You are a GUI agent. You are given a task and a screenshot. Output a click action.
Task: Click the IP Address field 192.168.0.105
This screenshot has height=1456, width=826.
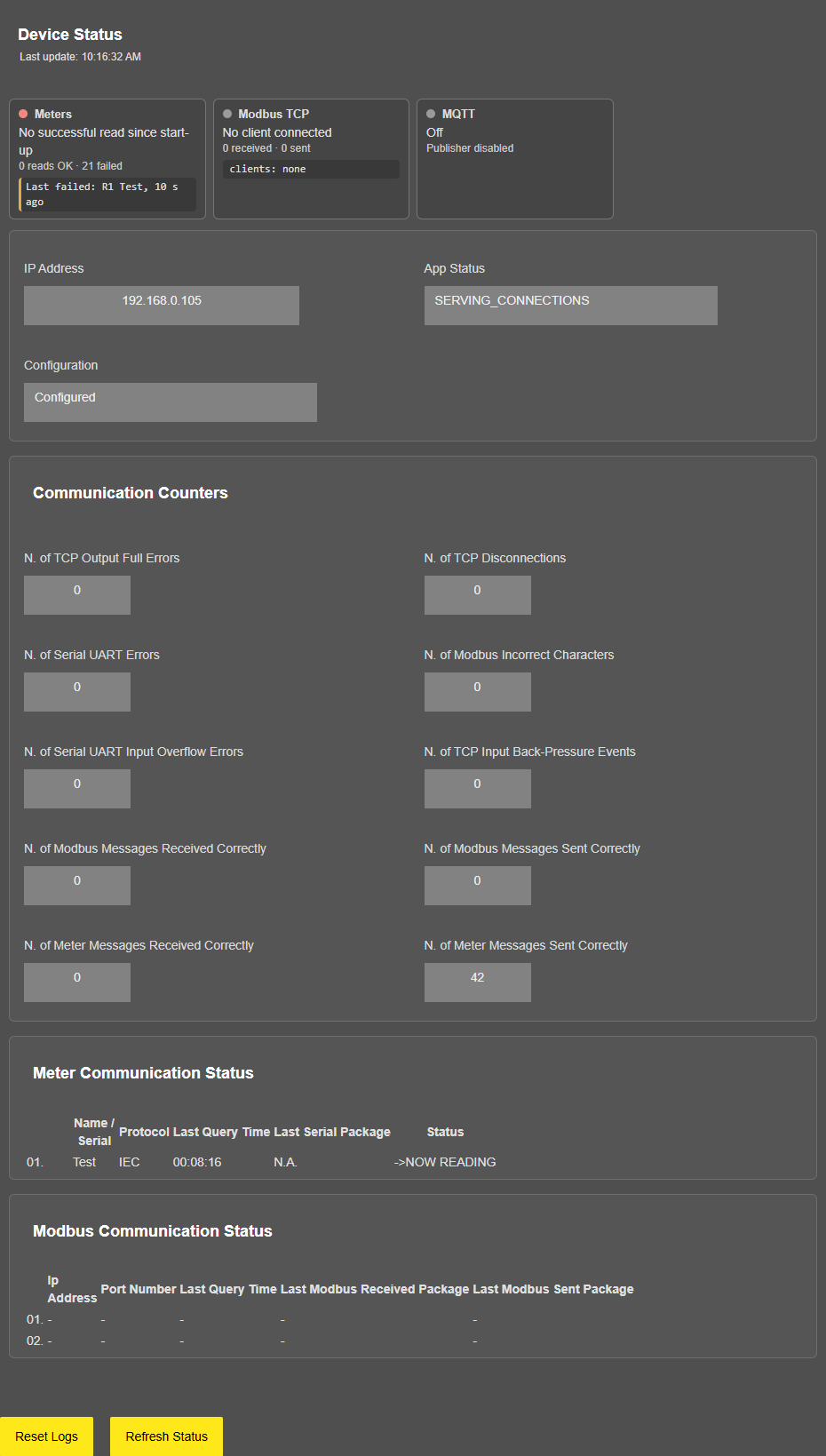point(162,306)
